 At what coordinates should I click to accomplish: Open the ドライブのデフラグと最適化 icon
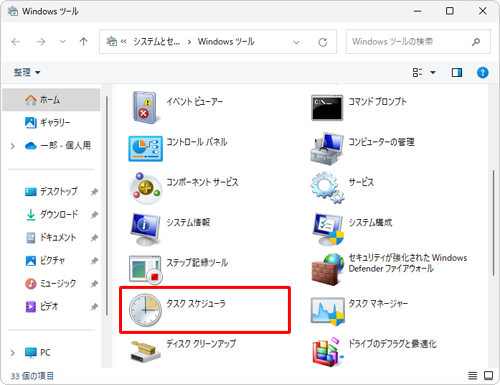327,352
